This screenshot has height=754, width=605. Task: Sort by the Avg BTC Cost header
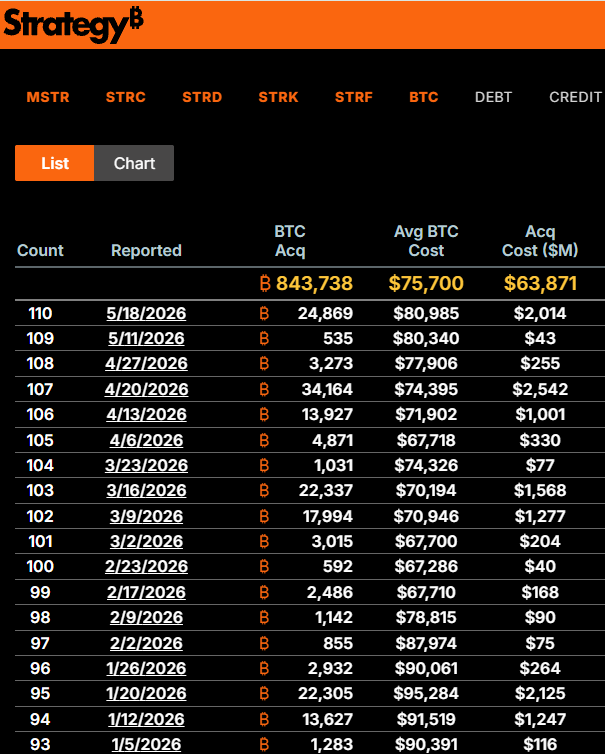coord(426,241)
